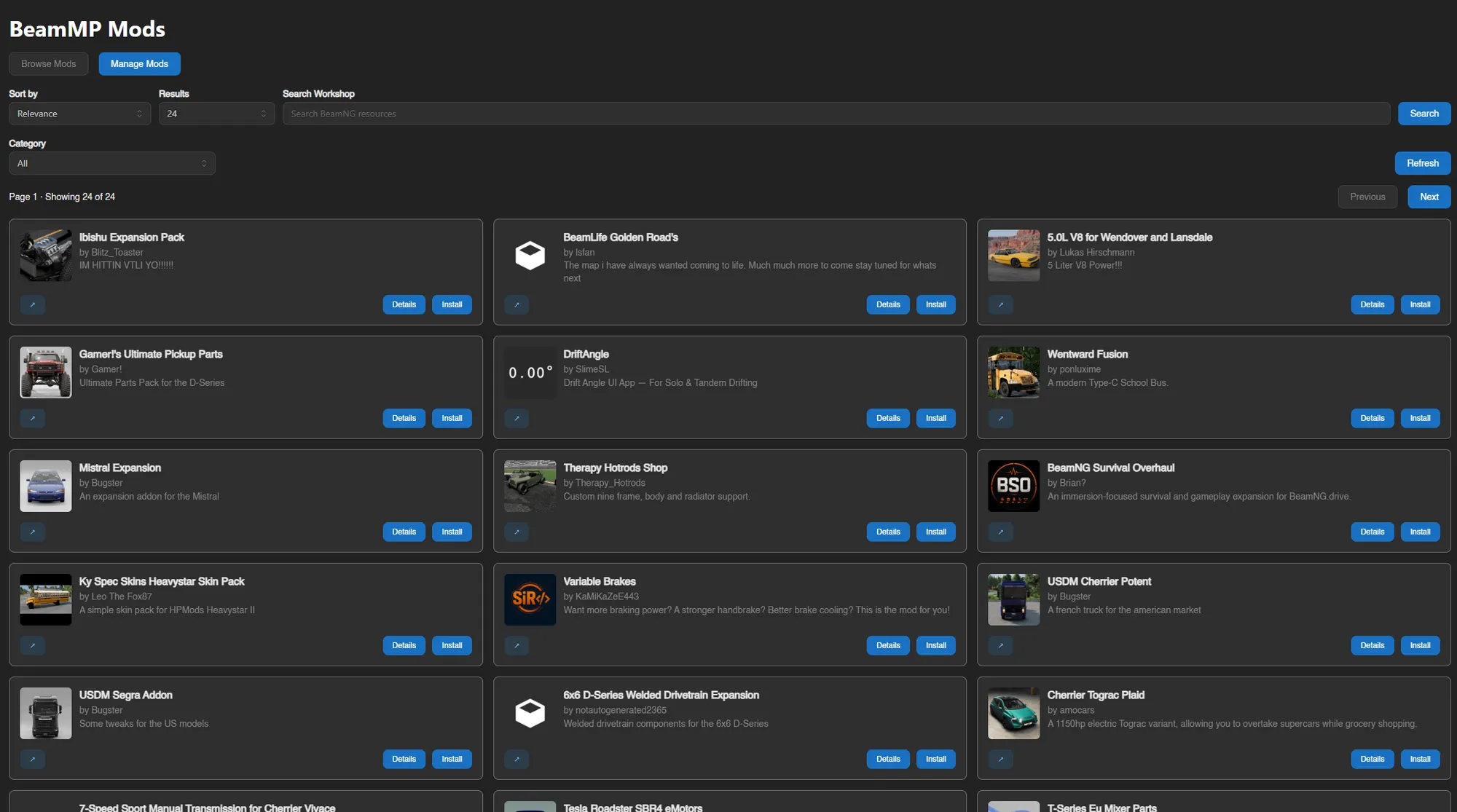Click the yellow car thumbnail for 5.0L V8

pos(1013,256)
